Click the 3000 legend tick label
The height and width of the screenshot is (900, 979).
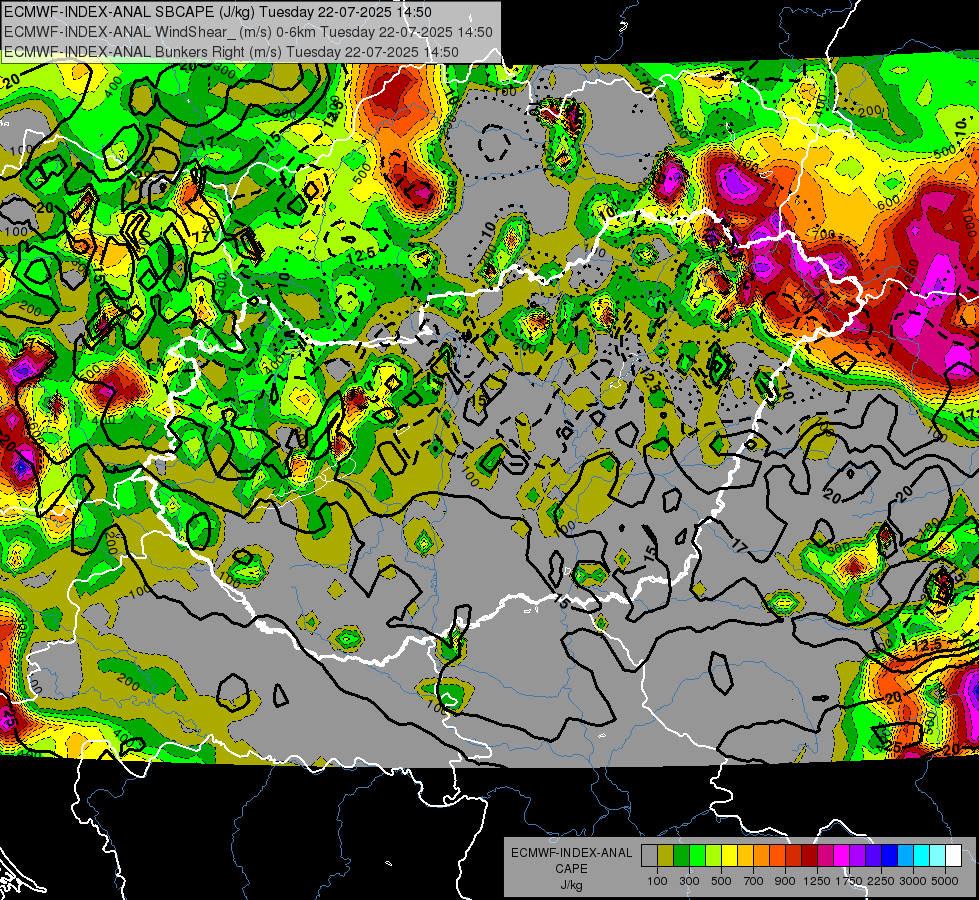coord(913,881)
